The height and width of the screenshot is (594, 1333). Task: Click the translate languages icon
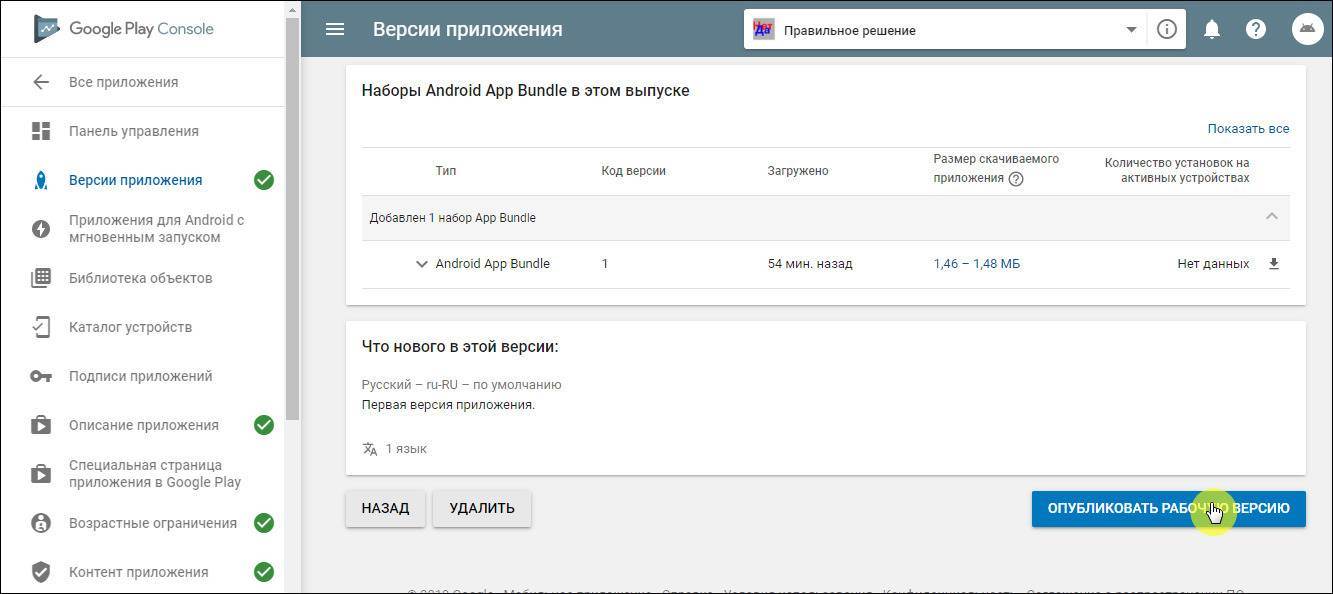370,449
